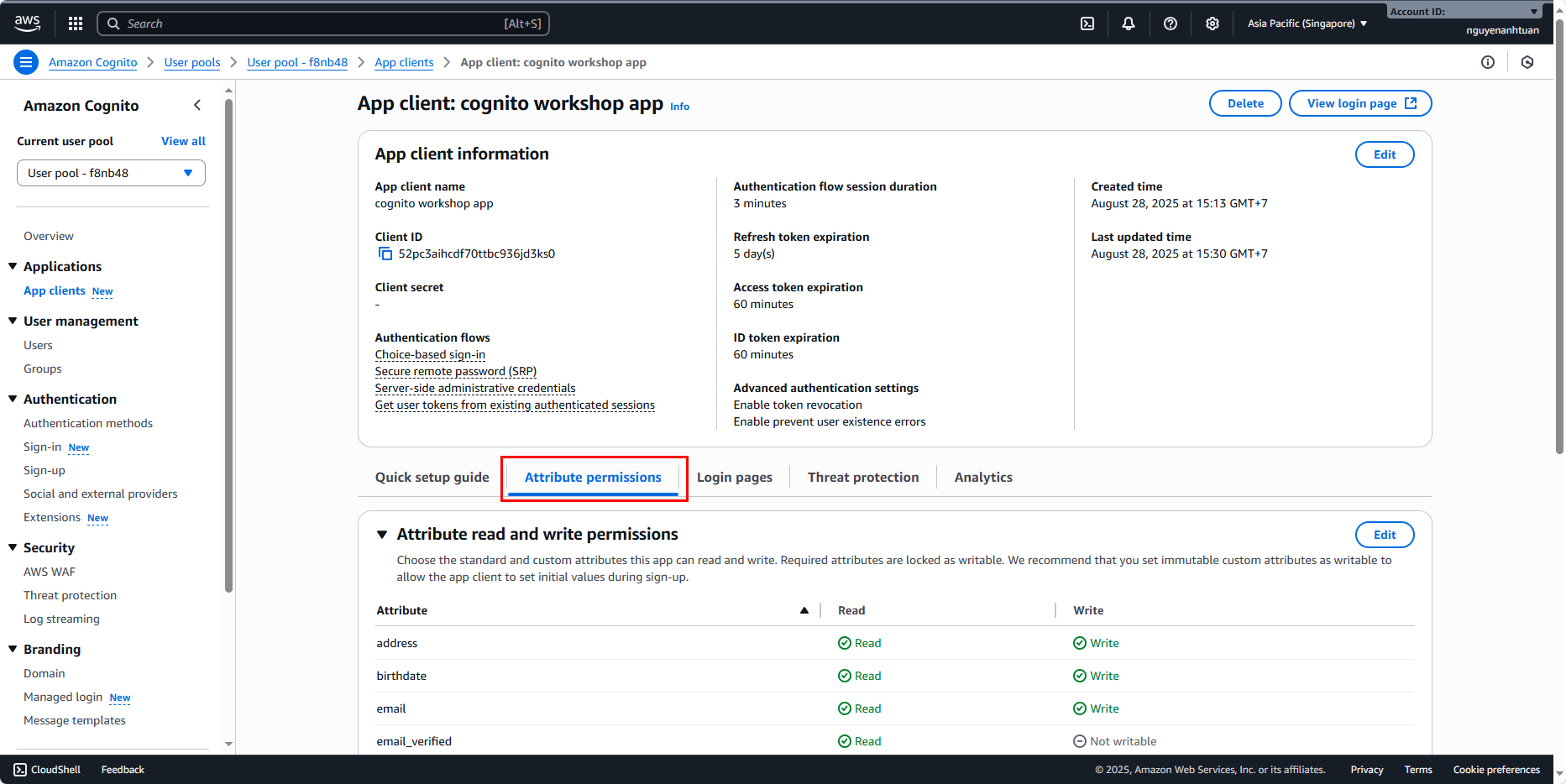Click the AWS logo home icon

click(27, 24)
